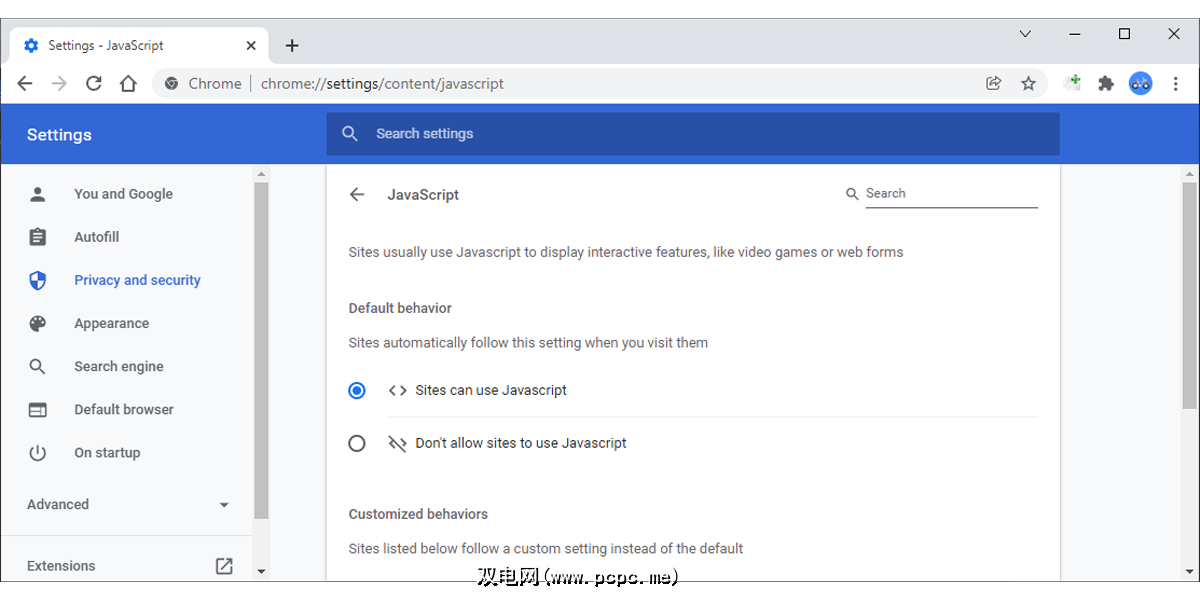This screenshot has width=1200, height=600.
Task: Click the JavaScript site search field
Action: [950, 194]
